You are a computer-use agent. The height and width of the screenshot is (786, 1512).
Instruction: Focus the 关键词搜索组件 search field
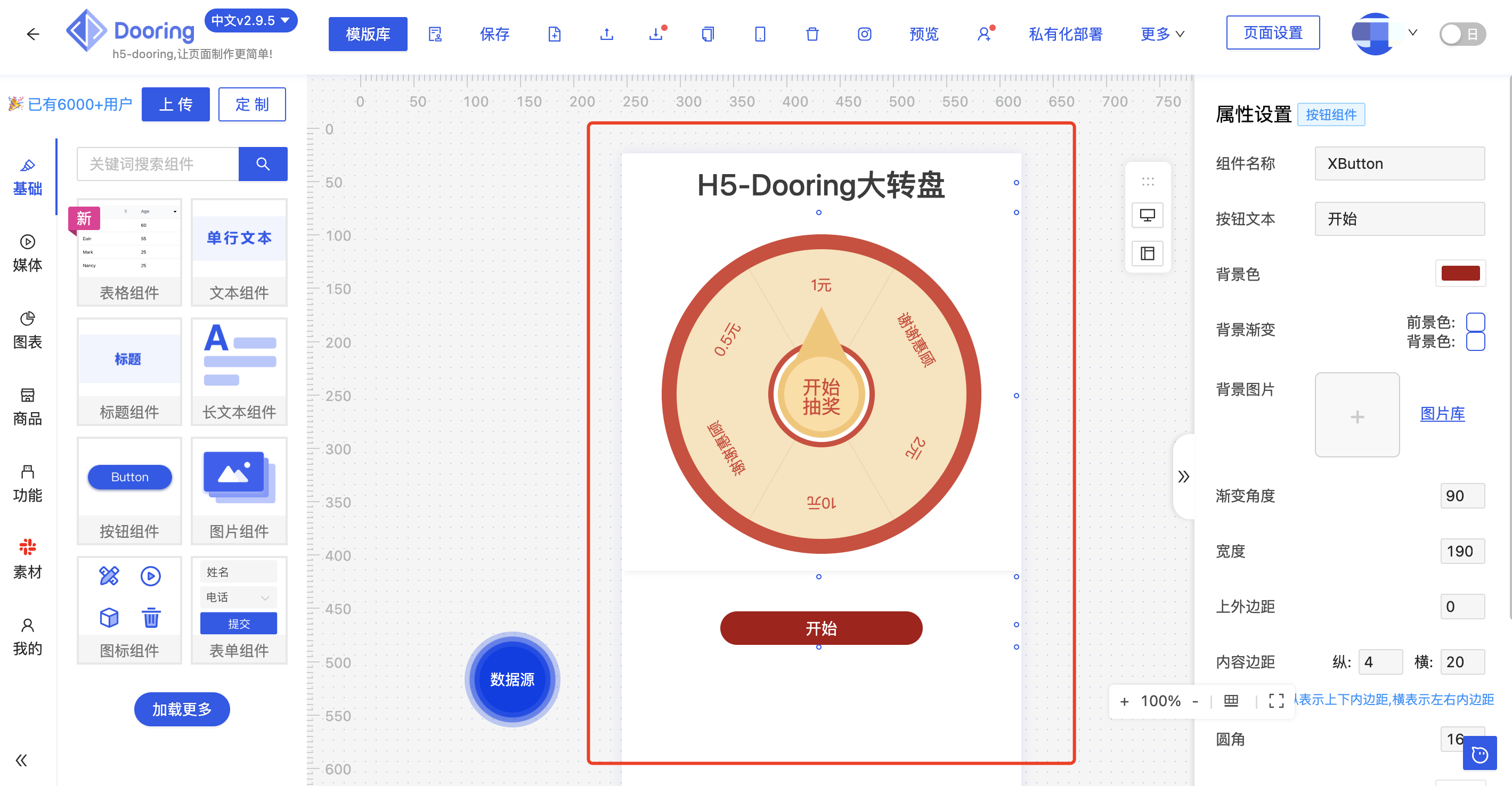[158, 163]
